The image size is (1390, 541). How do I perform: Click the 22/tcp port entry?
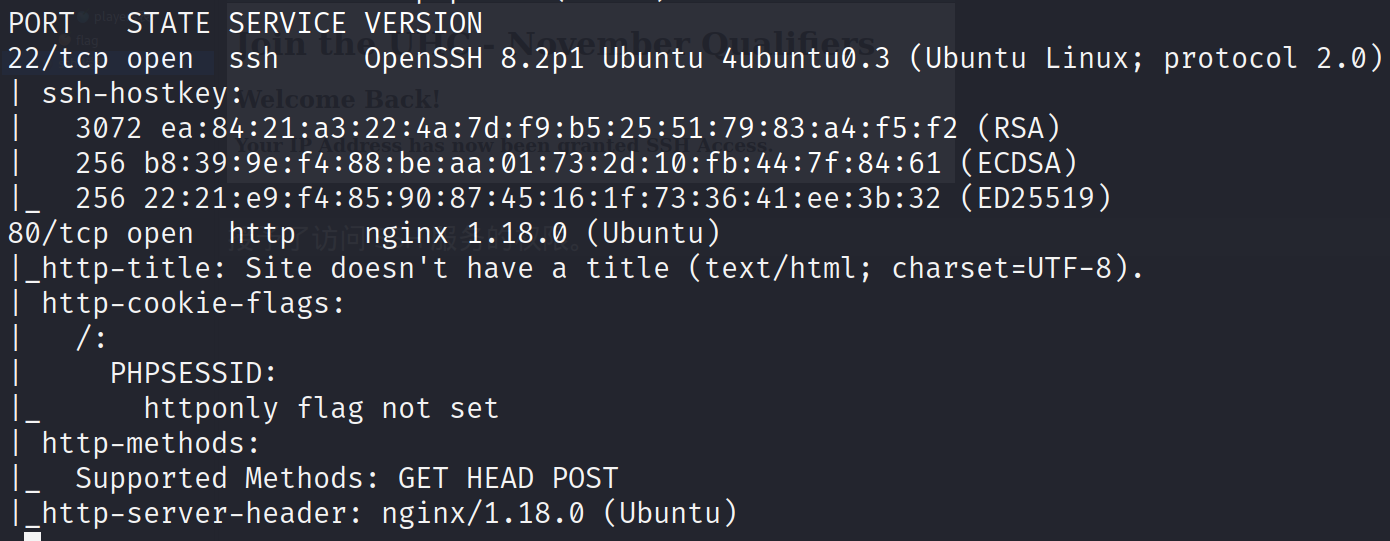pos(58,58)
